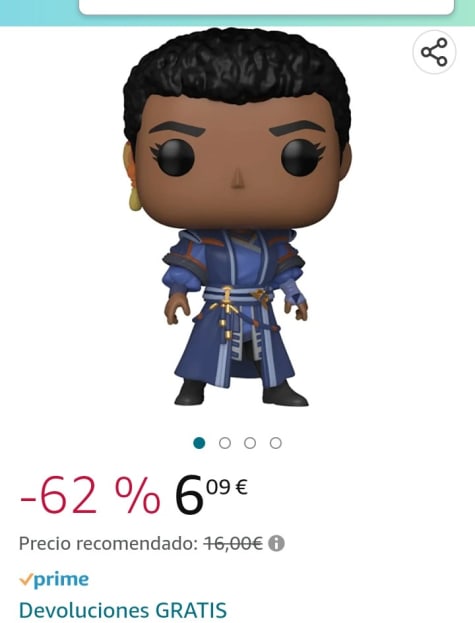Click the small 09 € cents superscript

tap(227, 487)
